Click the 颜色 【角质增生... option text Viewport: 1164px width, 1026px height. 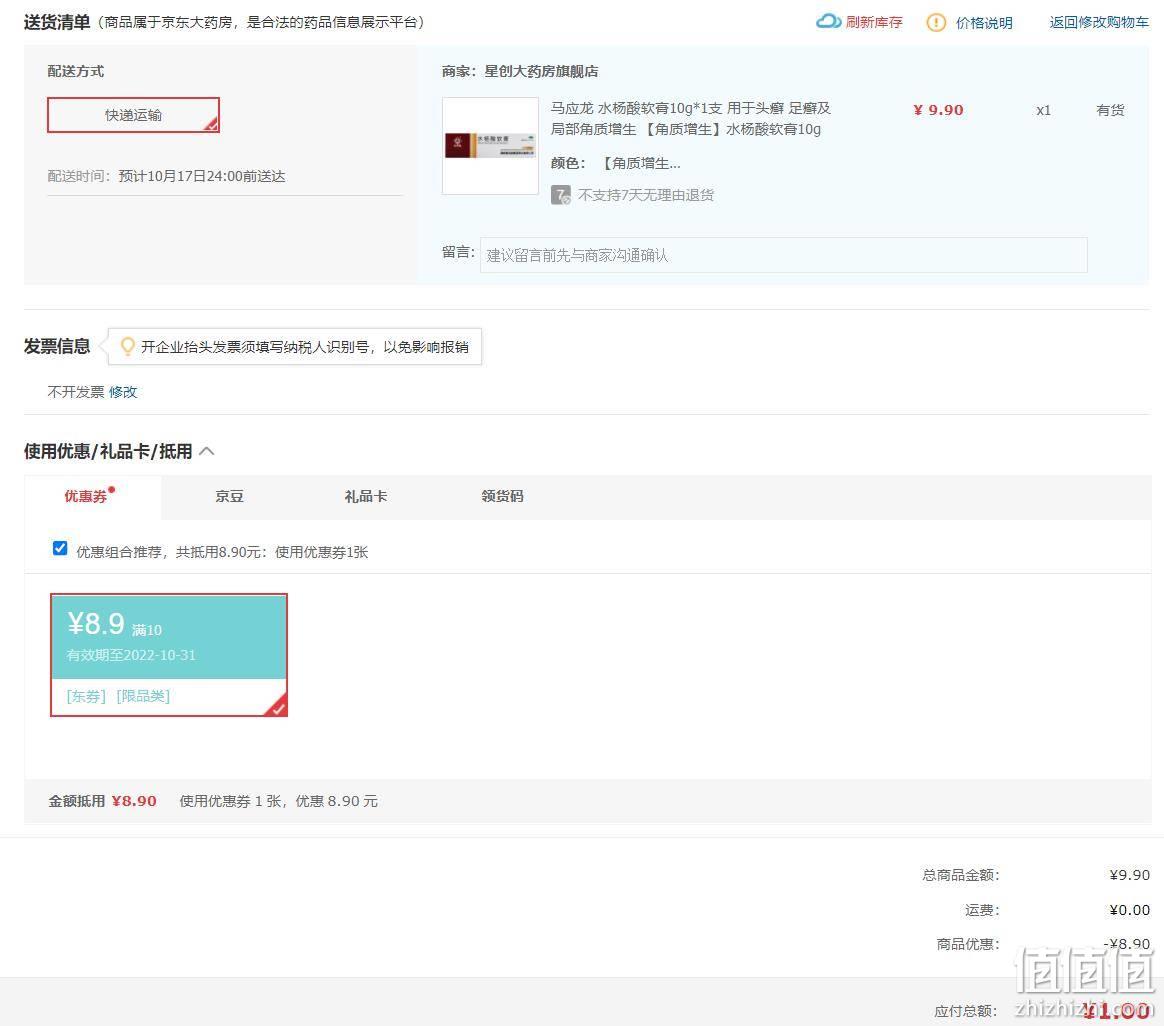pos(615,163)
